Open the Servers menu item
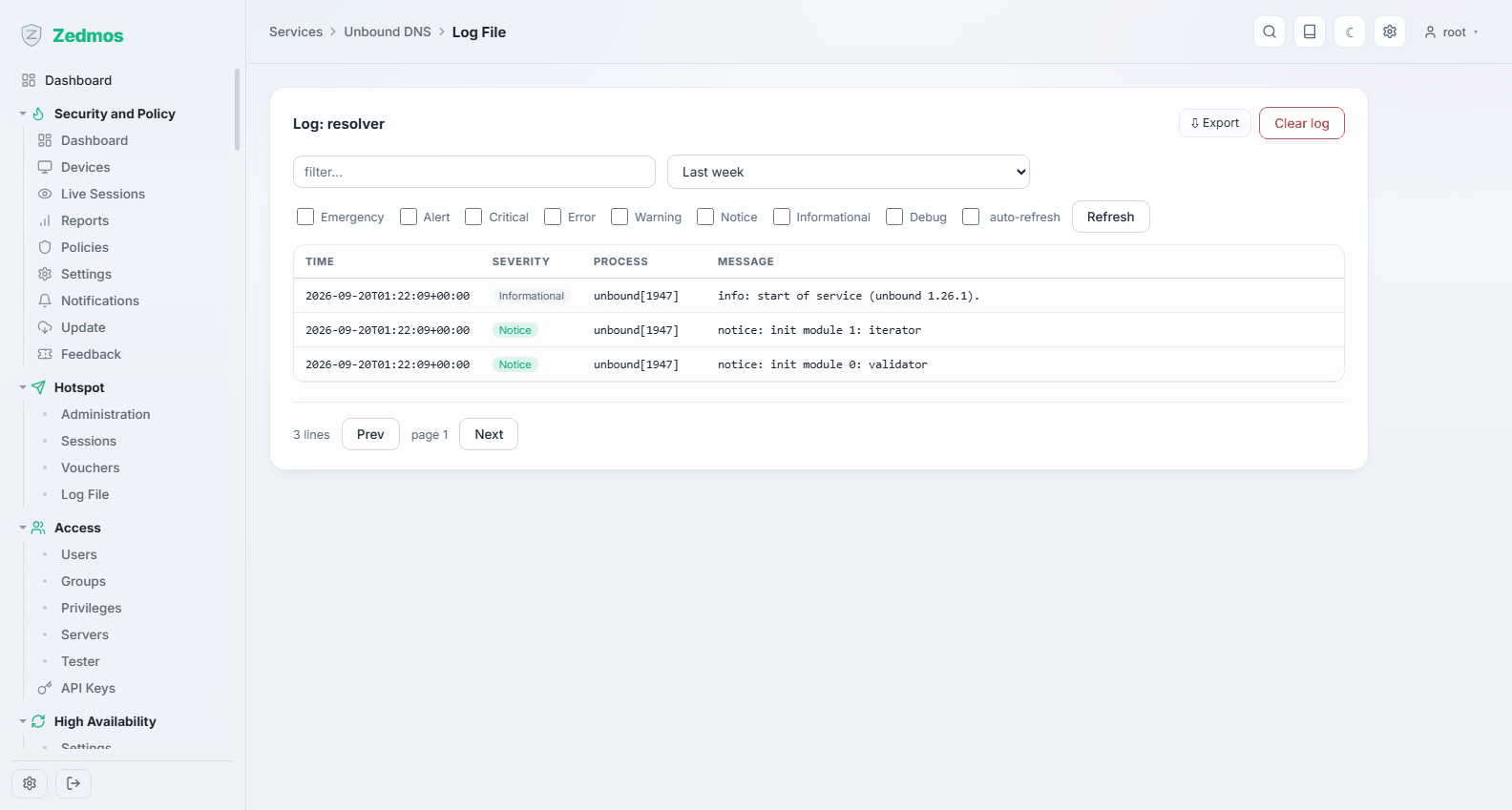Screen dimensions: 1512x810 tap(85, 634)
